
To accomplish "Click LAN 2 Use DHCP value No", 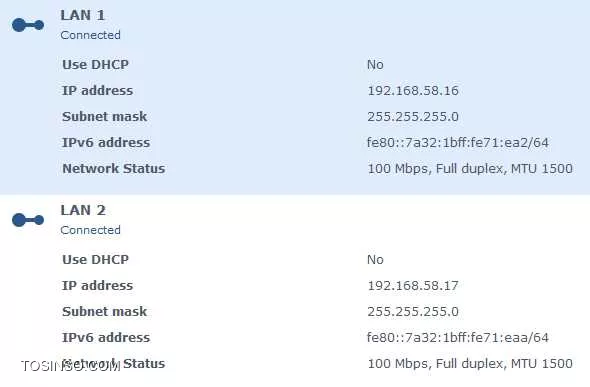I will click(x=375, y=260).
